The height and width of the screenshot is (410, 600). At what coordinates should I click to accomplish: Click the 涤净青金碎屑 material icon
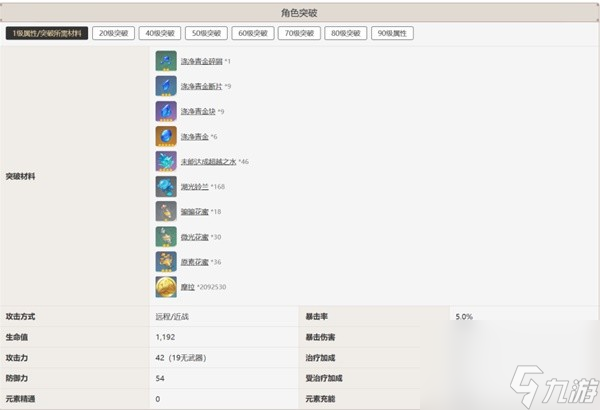point(166,61)
